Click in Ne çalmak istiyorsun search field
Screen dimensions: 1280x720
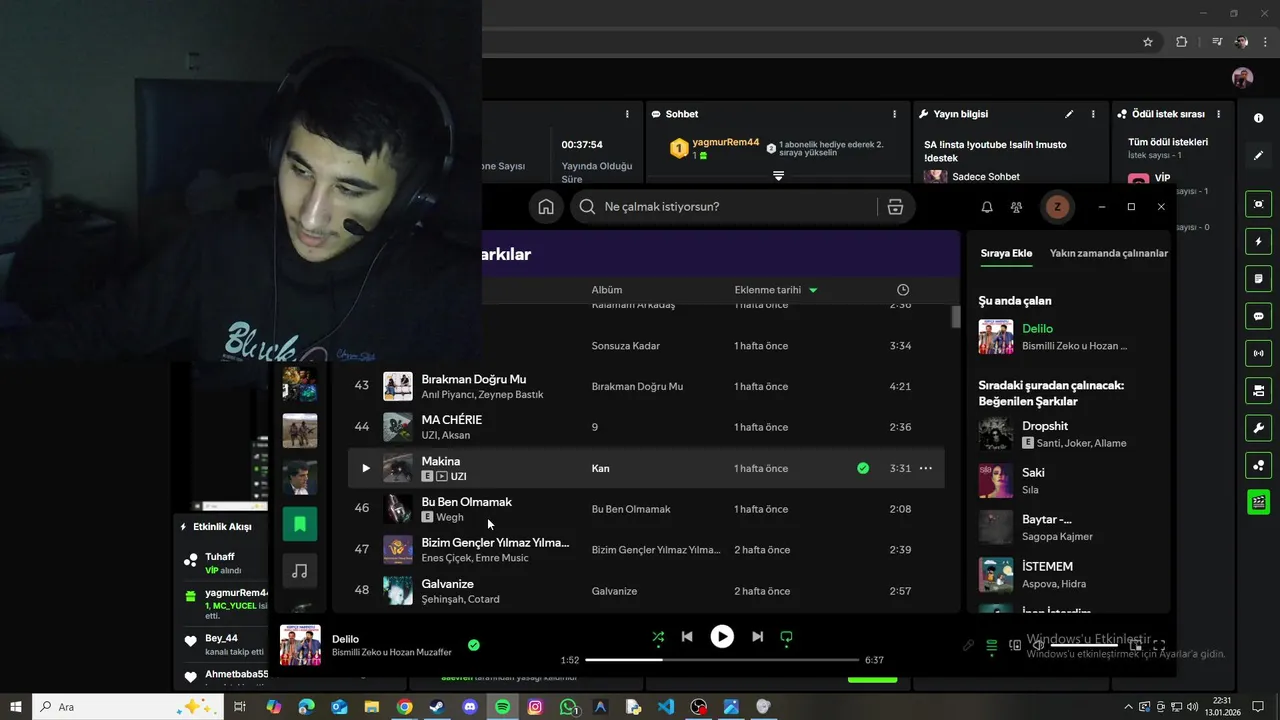click(735, 207)
